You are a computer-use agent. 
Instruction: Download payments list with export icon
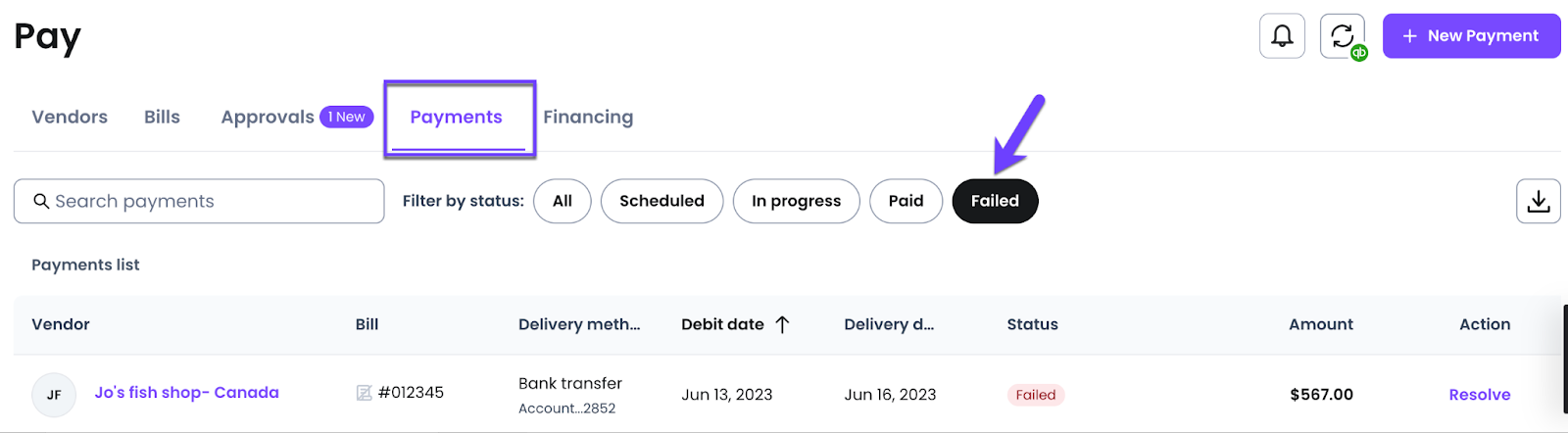tap(1539, 201)
